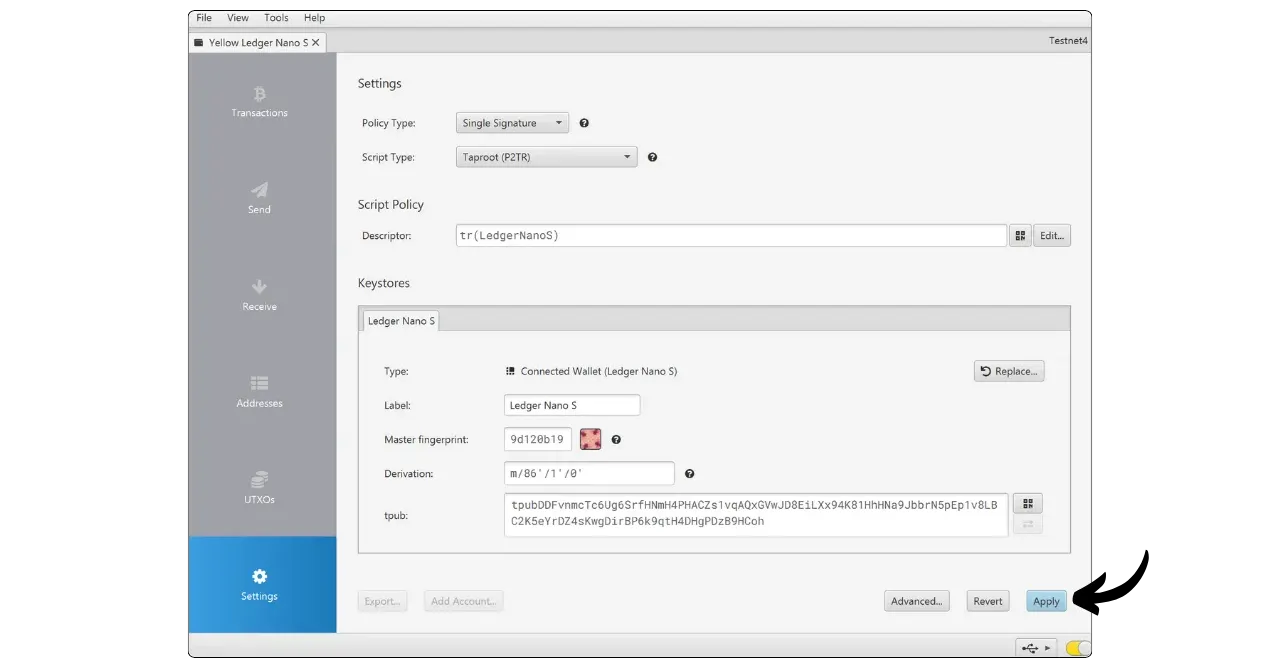The image size is (1280, 668).
Task: Click the Apply button
Action: [1046, 601]
